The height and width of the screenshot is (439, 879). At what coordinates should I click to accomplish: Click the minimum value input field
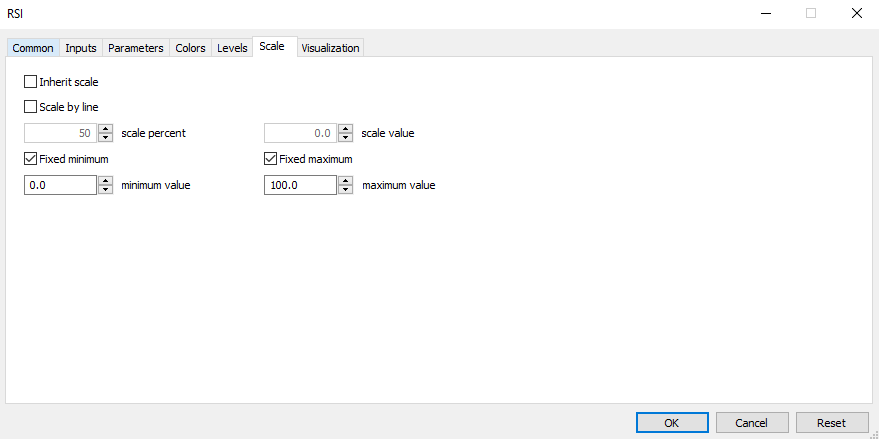[61, 185]
